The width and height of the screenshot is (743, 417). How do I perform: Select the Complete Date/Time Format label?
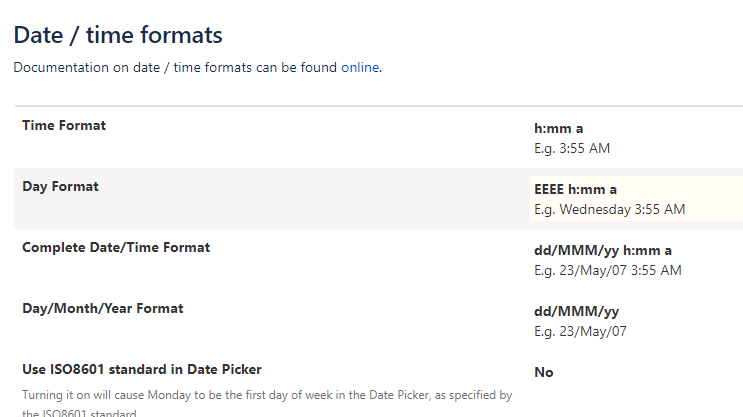pos(116,247)
